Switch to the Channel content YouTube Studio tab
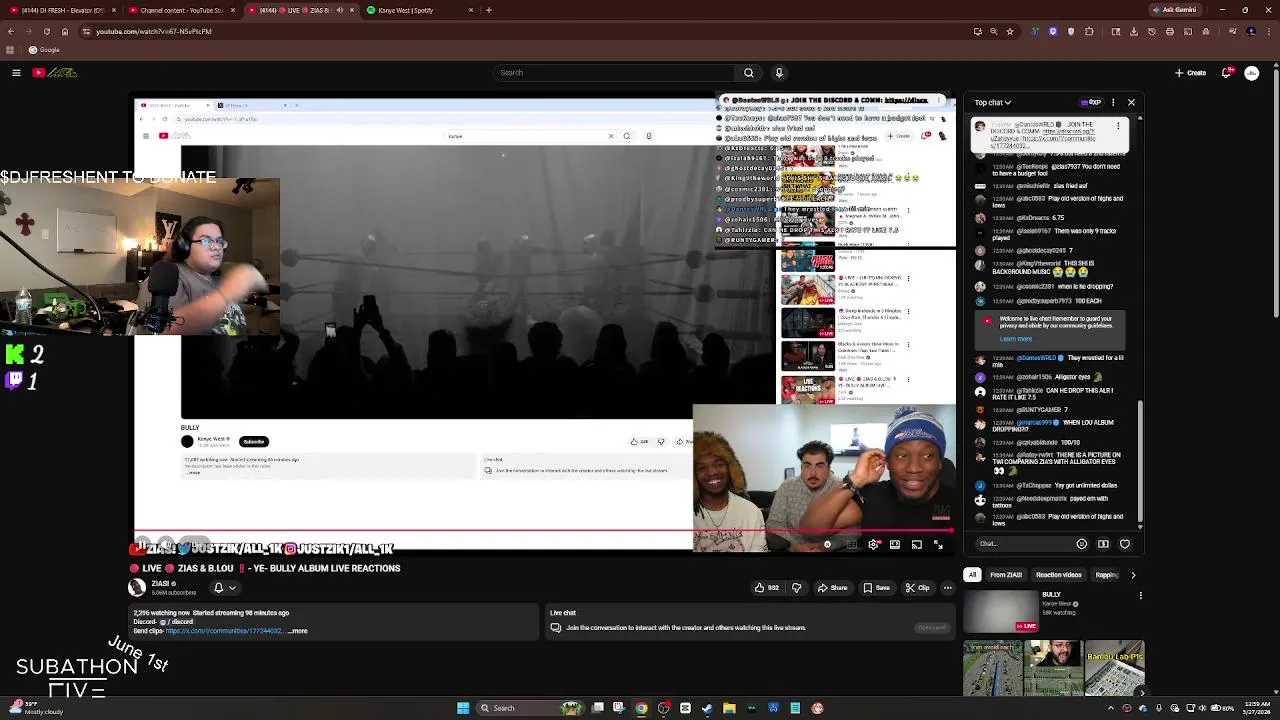This screenshot has height=720, width=1280. click(x=182, y=10)
